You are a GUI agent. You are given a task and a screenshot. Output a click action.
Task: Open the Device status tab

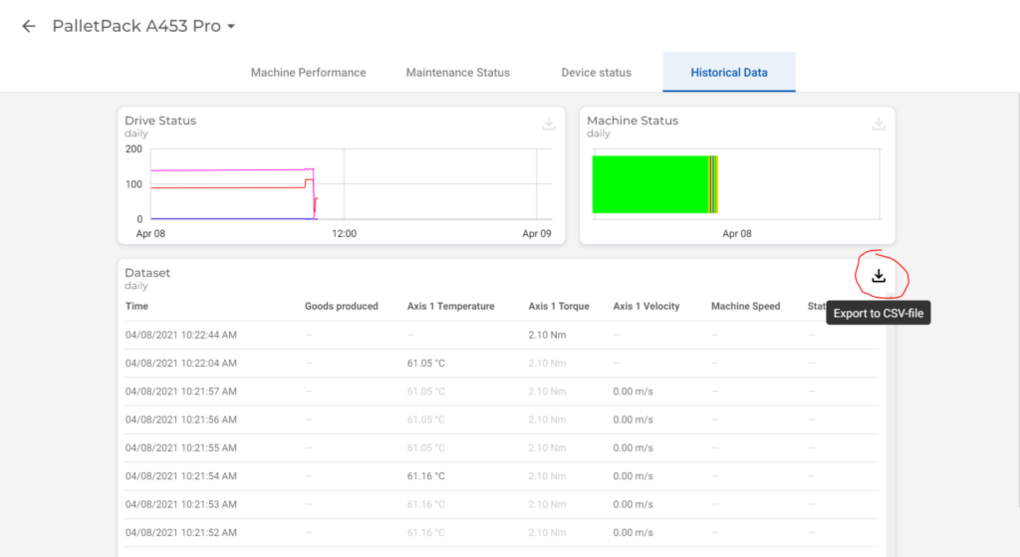[x=596, y=72]
